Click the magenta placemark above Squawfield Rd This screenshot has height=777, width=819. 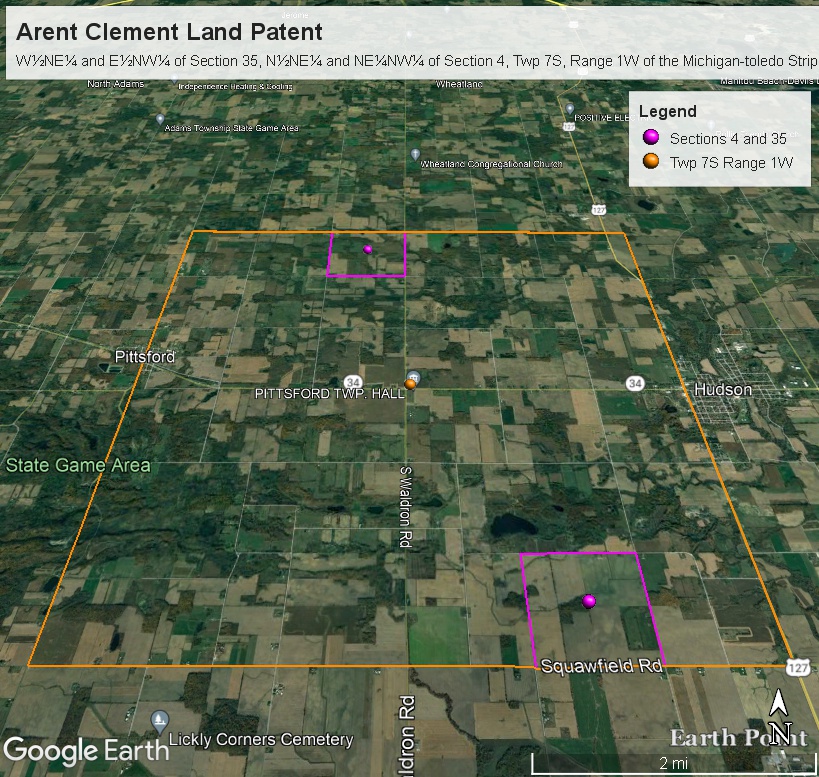coord(589,600)
